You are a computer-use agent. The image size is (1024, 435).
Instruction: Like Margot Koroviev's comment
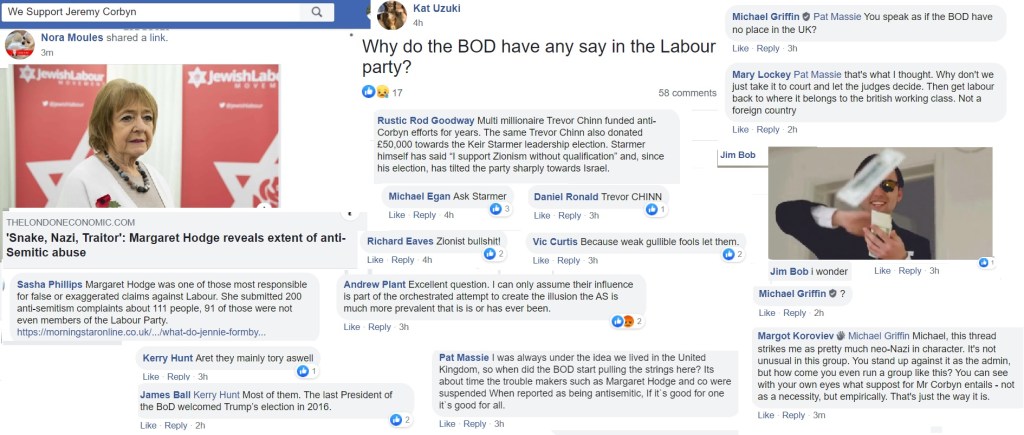(x=766, y=415)
